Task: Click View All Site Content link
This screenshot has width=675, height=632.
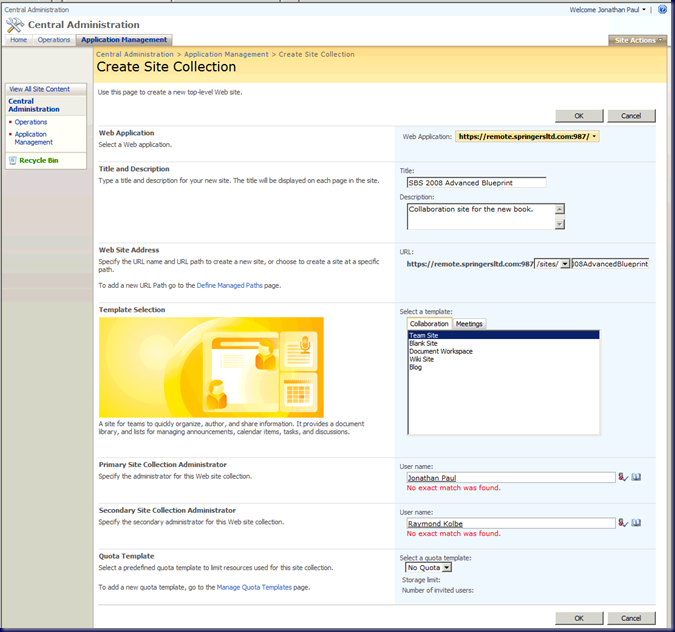Action: pyautogui.click(x=40, y=89)
